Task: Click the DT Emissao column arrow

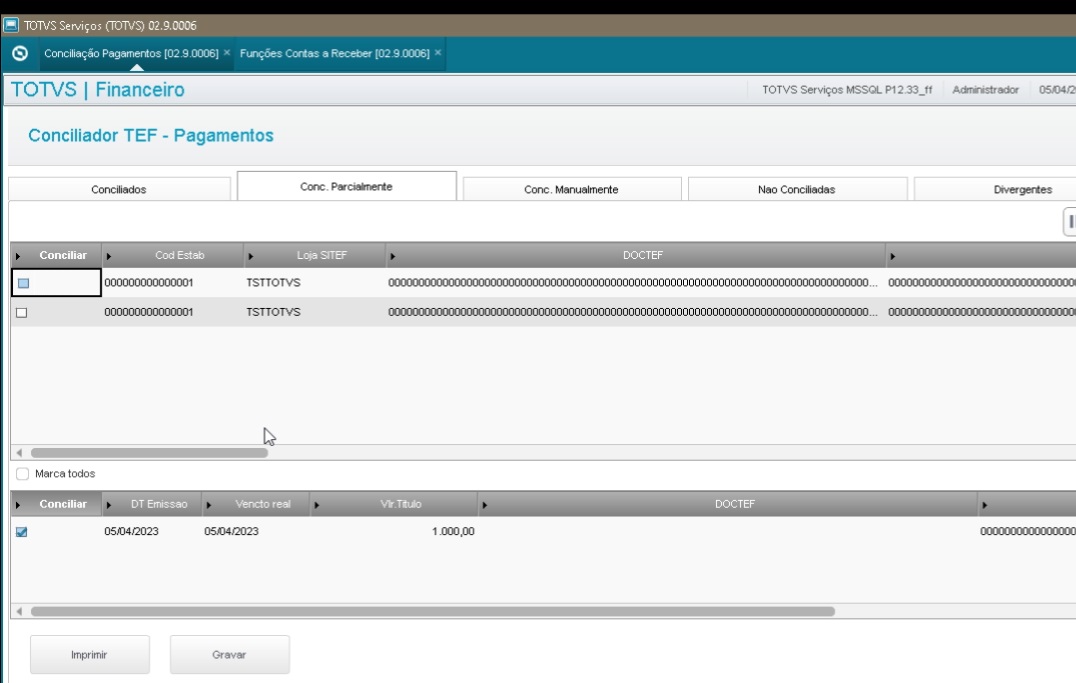Action: coord(108,505)
